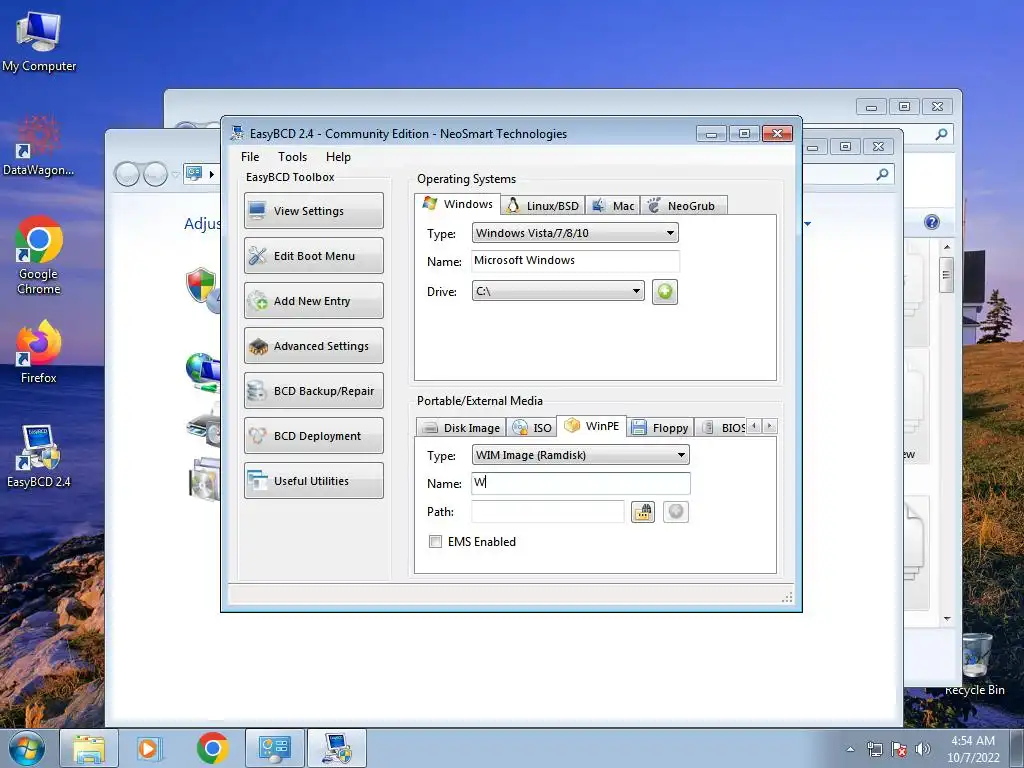Enable the EMS Enabled checkbox
The image size is (1024, 768).
point(435,541)
